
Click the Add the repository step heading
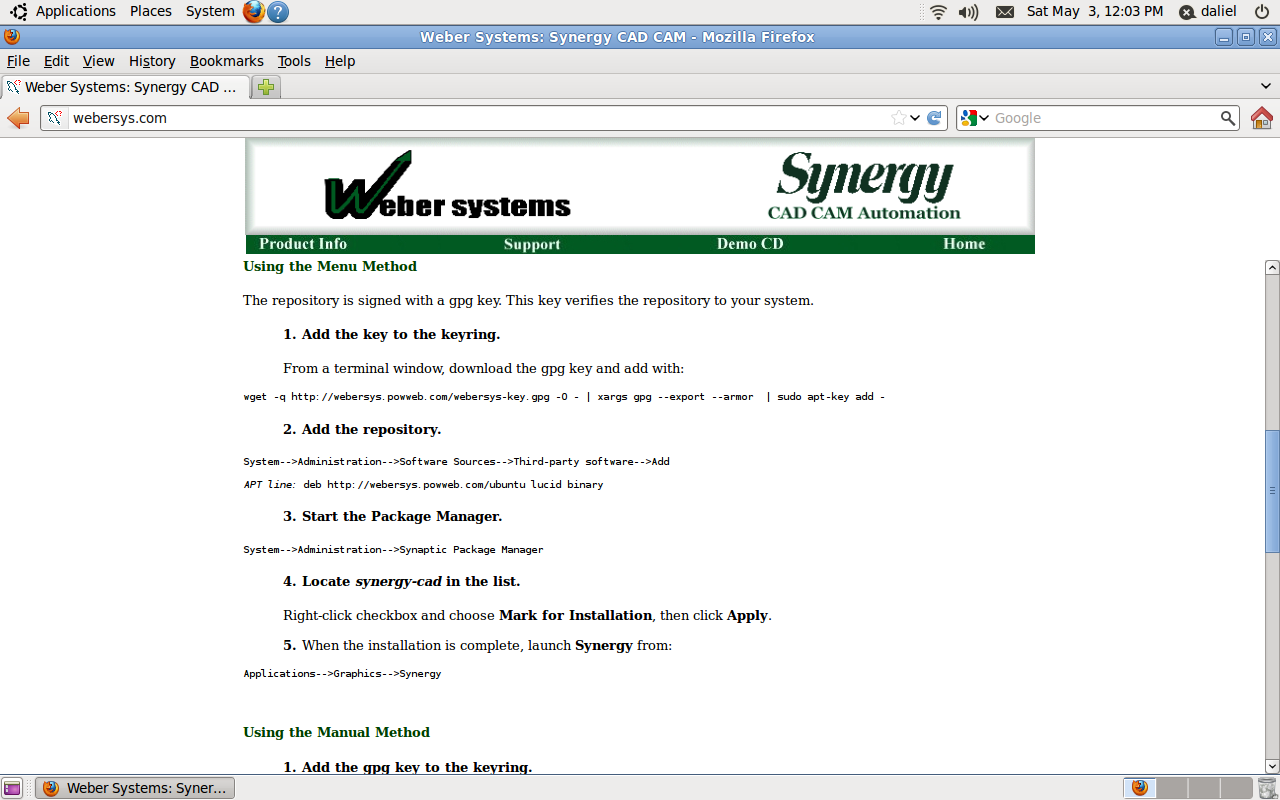(362, 429)
